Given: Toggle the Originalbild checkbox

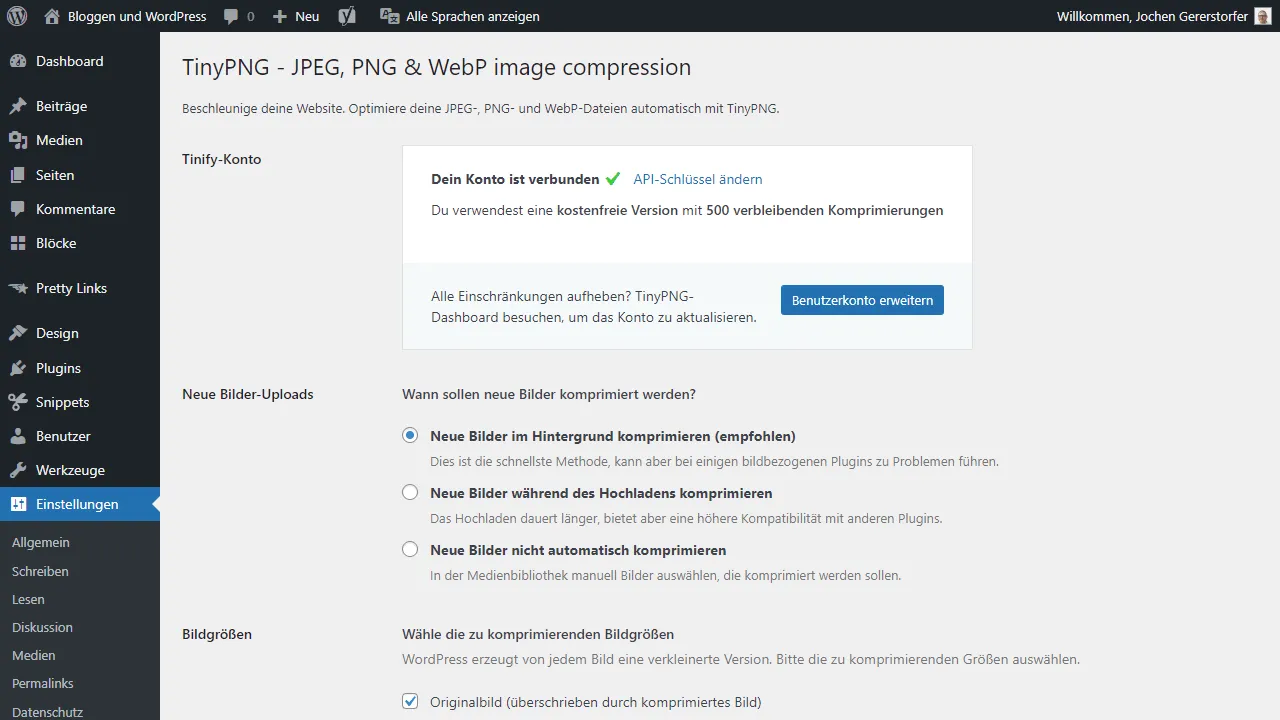Looking at the screenshot, I should 410,701.
